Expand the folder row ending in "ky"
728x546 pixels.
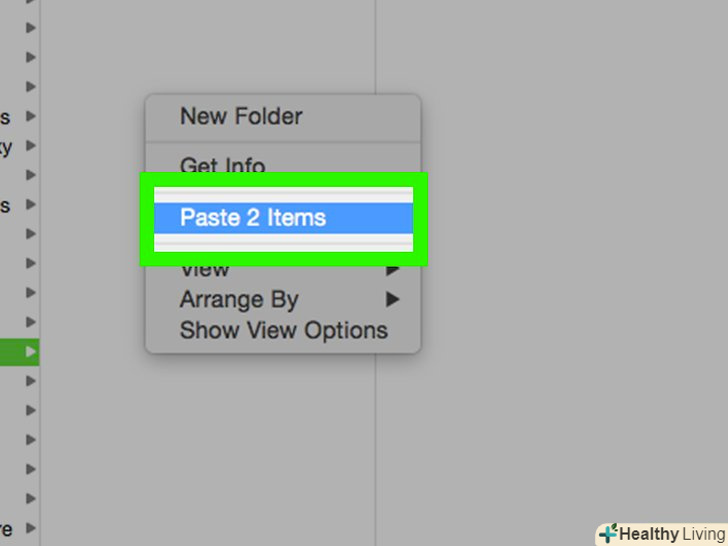pyautogui.click(x=31, y=147)
